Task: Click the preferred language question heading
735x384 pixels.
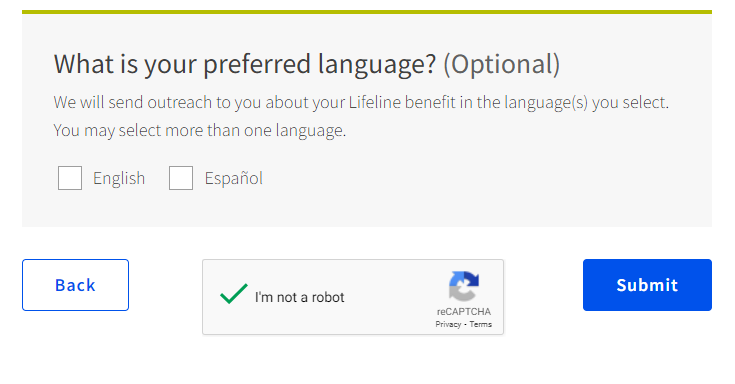Action: (x=307, y=65)
